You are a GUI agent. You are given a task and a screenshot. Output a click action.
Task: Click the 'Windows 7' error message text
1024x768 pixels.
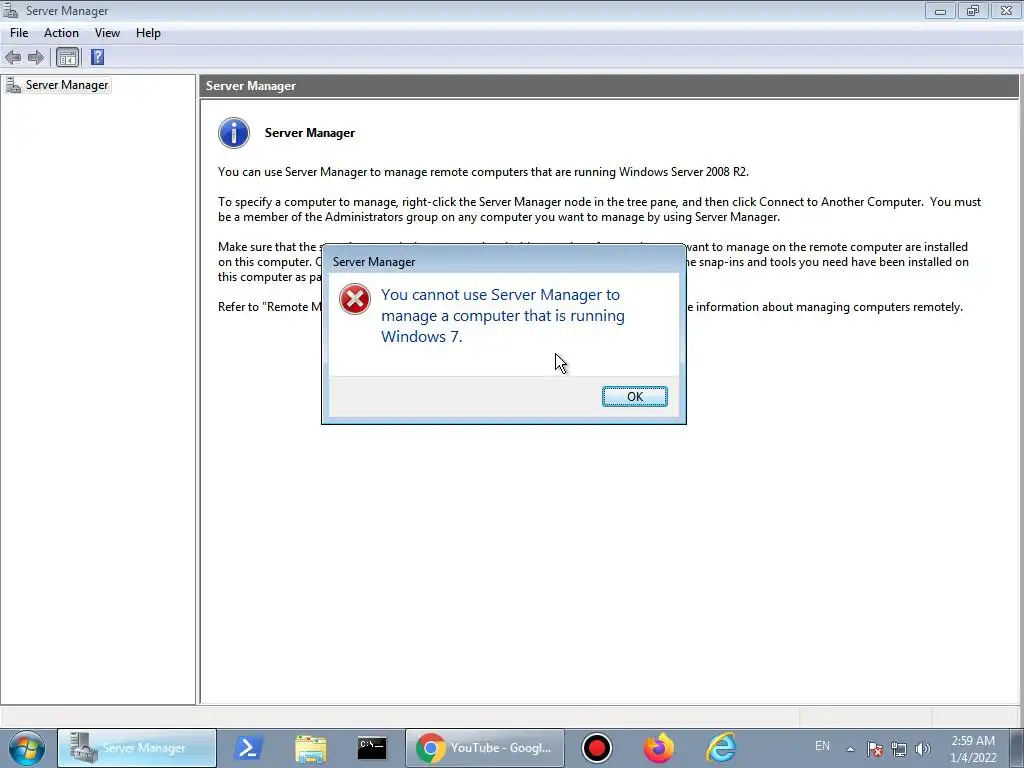coord(502,315)
